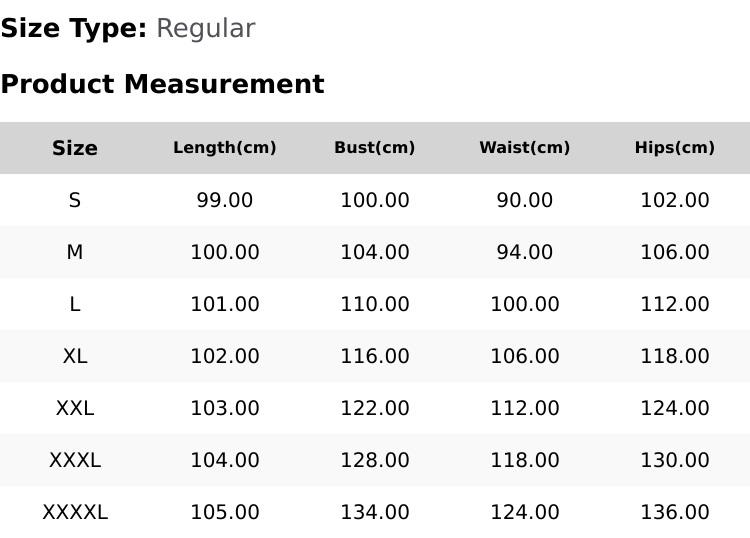The image size is (750, 538).
Task: Click the Size column header
Action: point(75,148)
